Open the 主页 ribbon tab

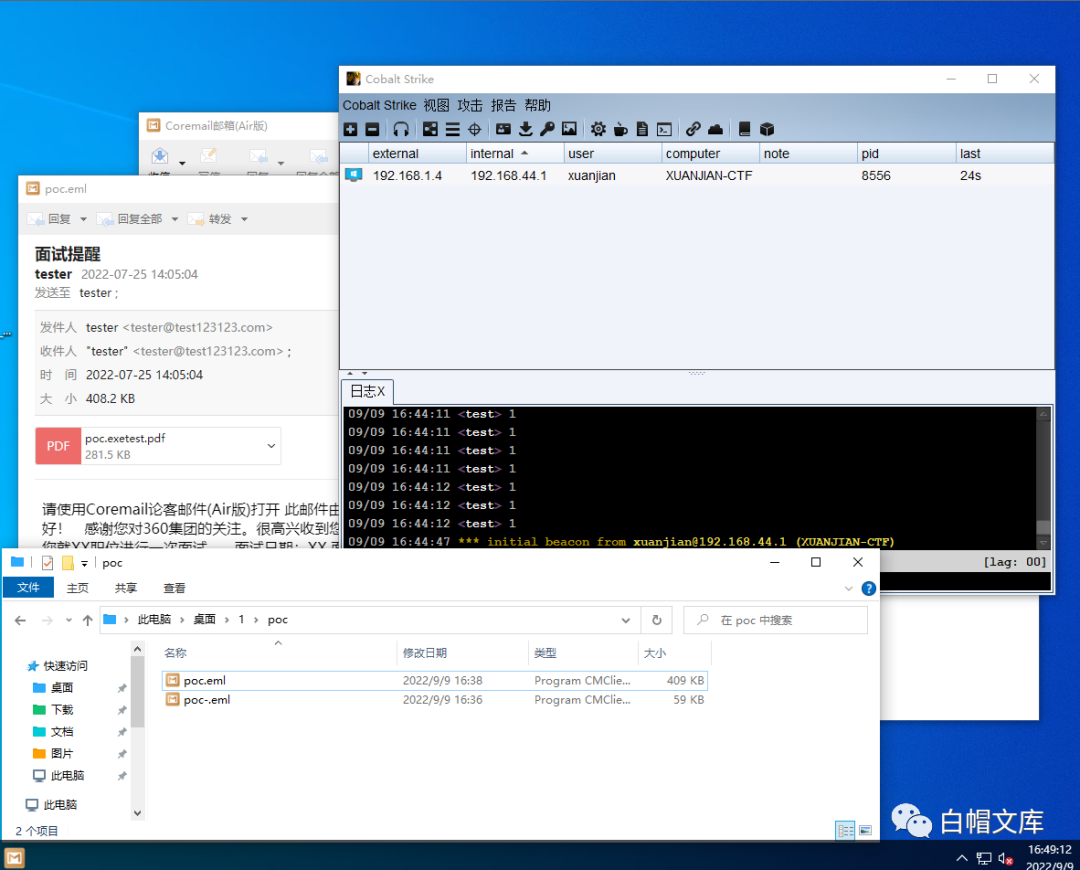(x=77, y=588)
